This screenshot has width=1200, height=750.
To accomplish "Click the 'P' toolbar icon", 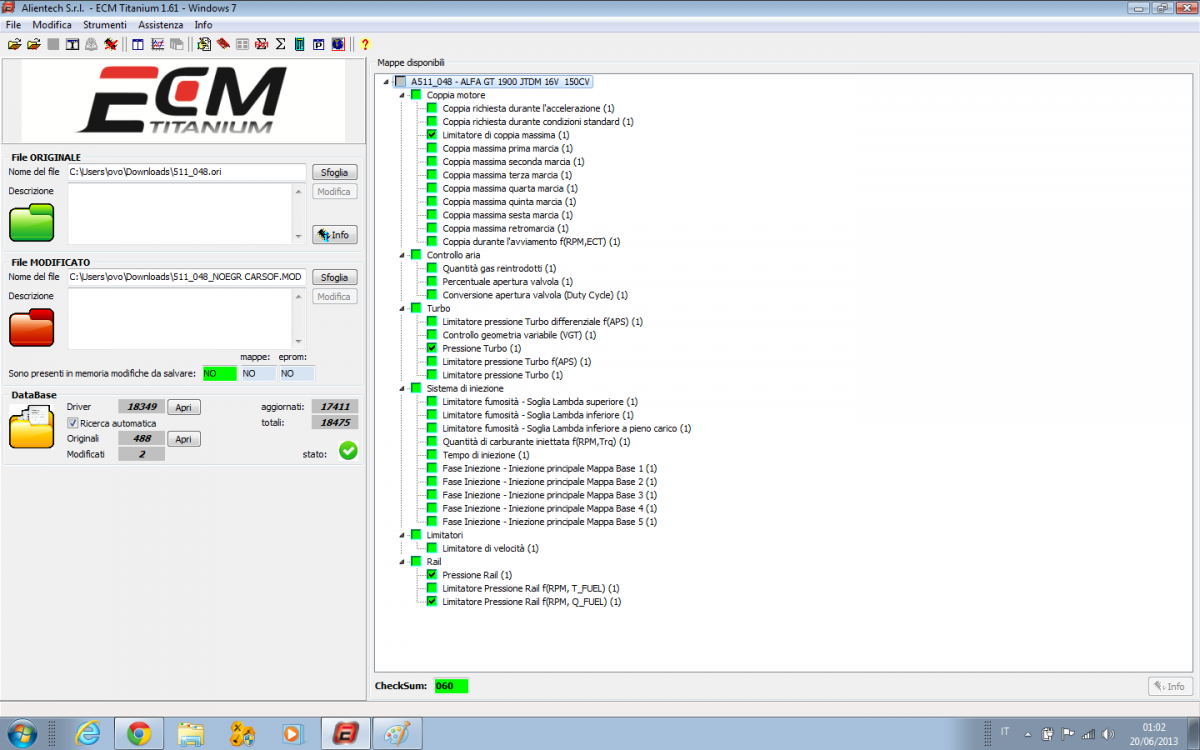I will (319, 44).
